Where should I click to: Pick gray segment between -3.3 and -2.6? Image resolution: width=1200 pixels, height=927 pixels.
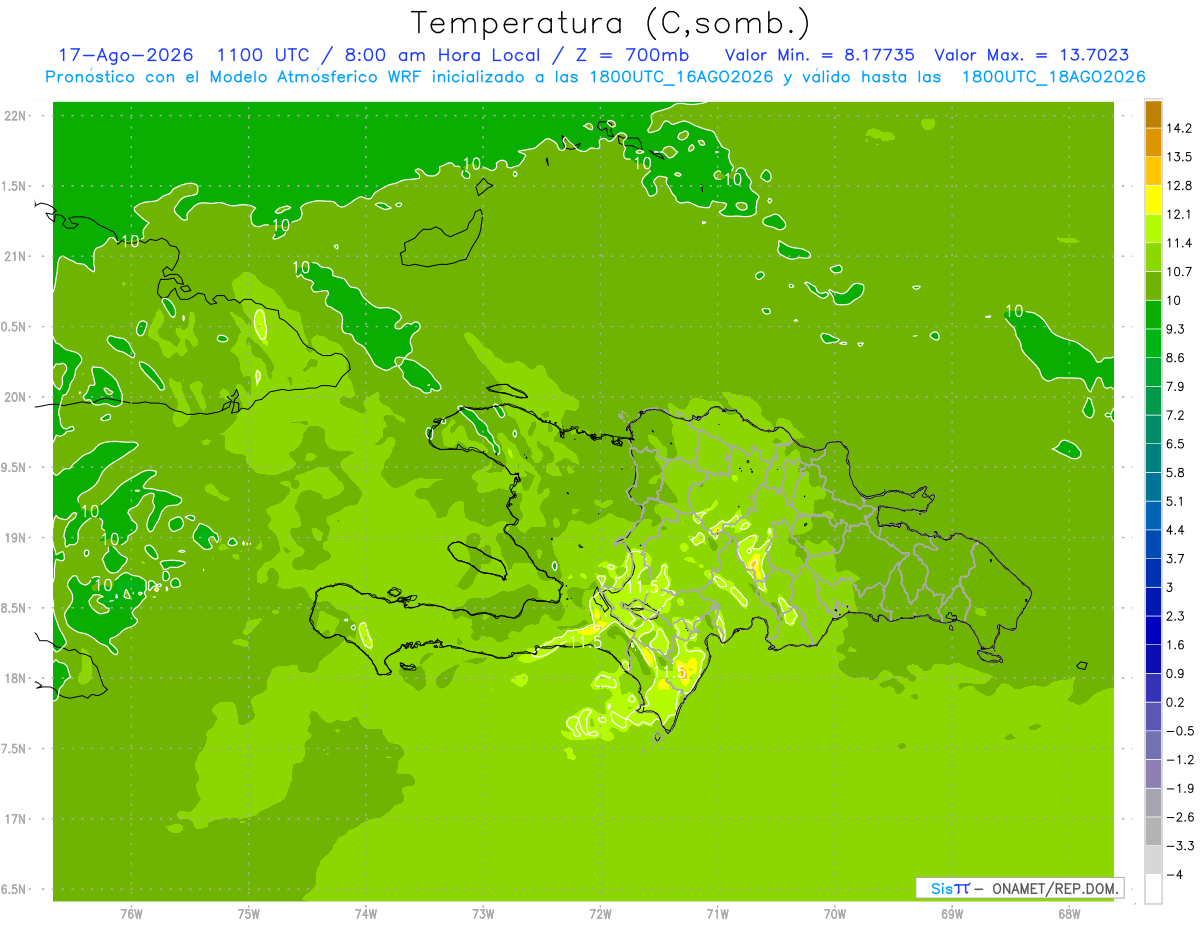pyautogui.click(x=1153, y=832)
